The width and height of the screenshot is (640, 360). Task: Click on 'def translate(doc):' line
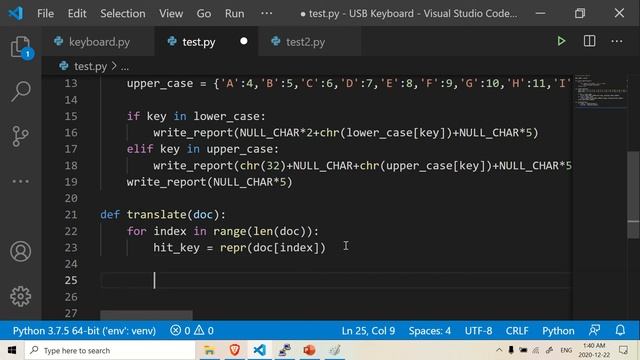click(x=162, y=215)
